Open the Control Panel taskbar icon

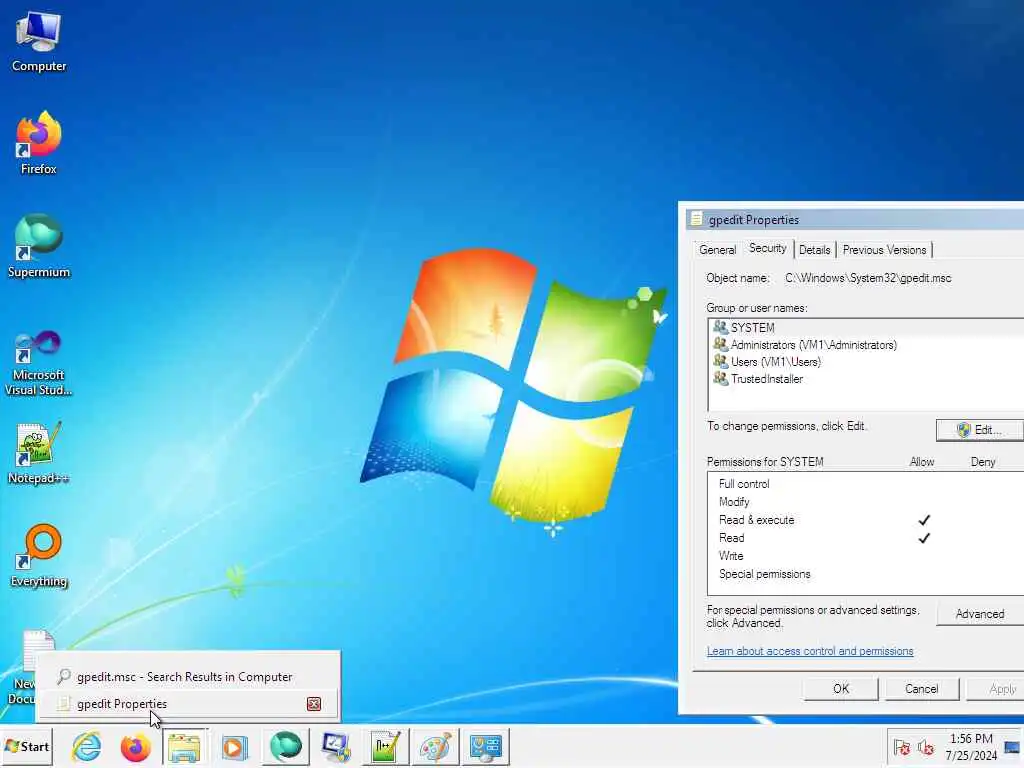485,747
